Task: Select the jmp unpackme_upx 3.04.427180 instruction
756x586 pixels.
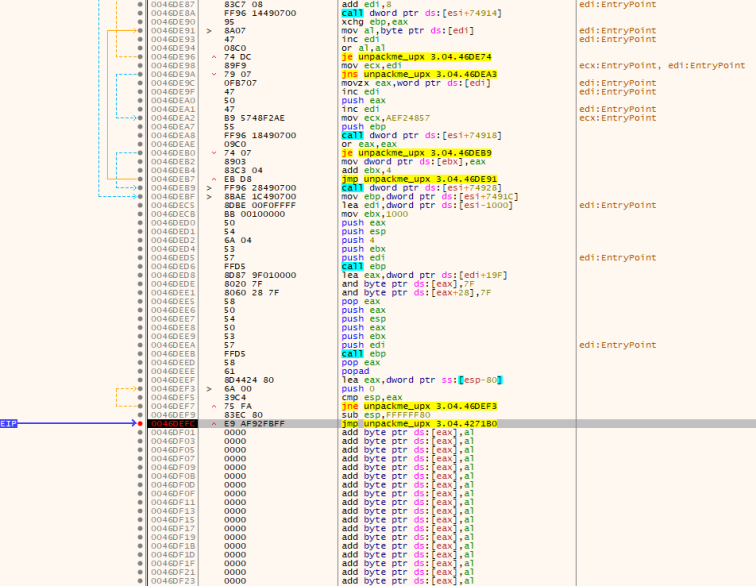Action: tap(420, 424)
